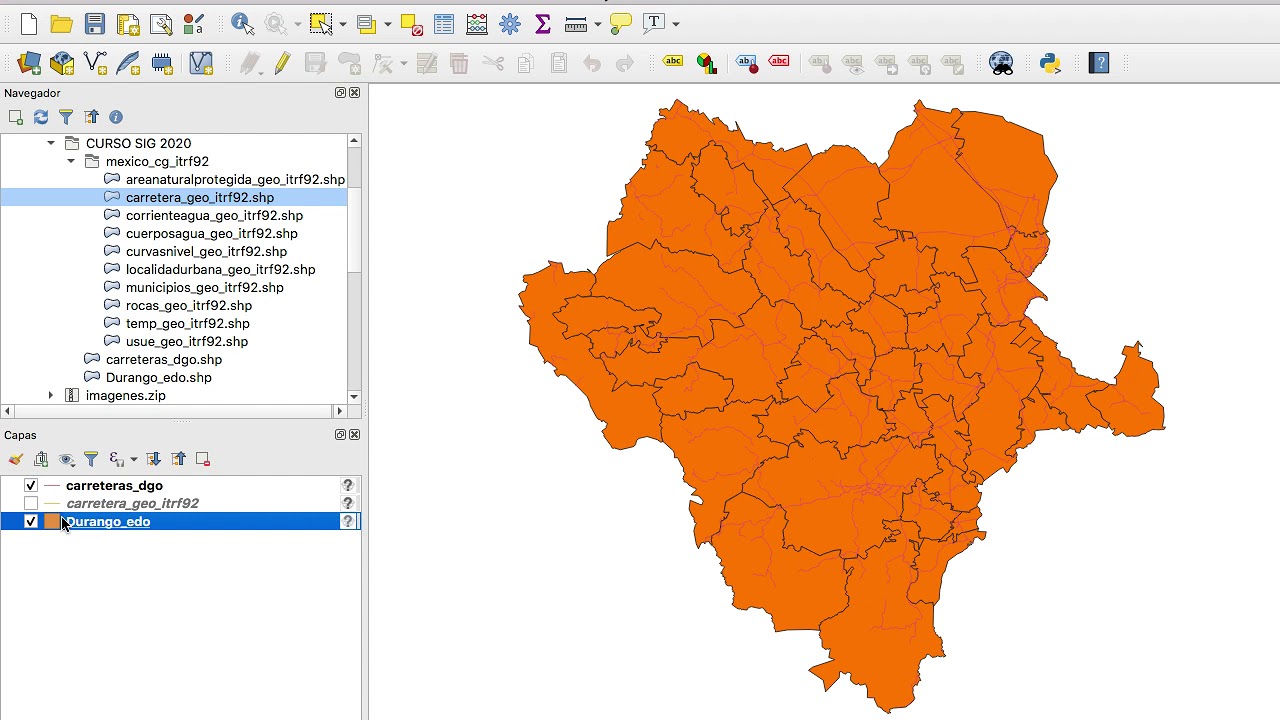Open selection tool dropdown arrow
The height and width of the screenshot is (720, 1280).
point(343,23)
